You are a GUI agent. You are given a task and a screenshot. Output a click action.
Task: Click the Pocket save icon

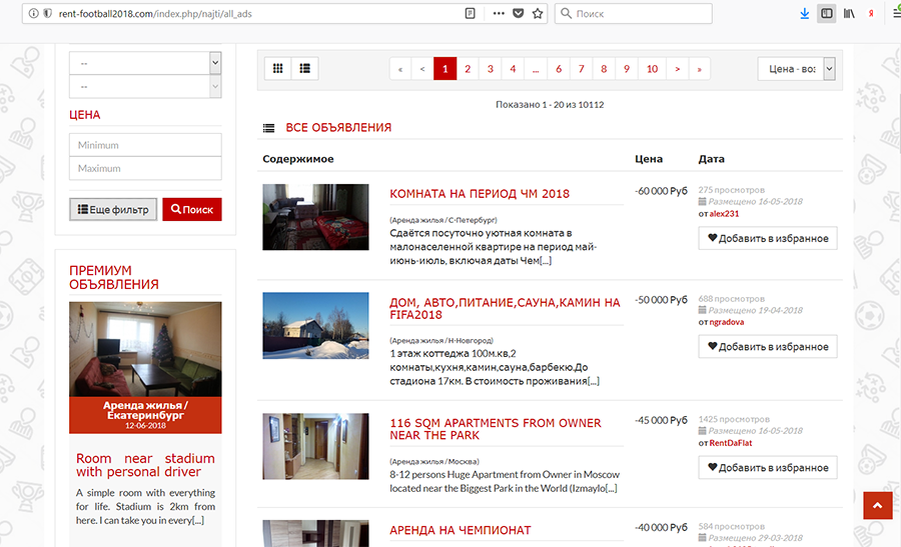(x=518, y=13)
